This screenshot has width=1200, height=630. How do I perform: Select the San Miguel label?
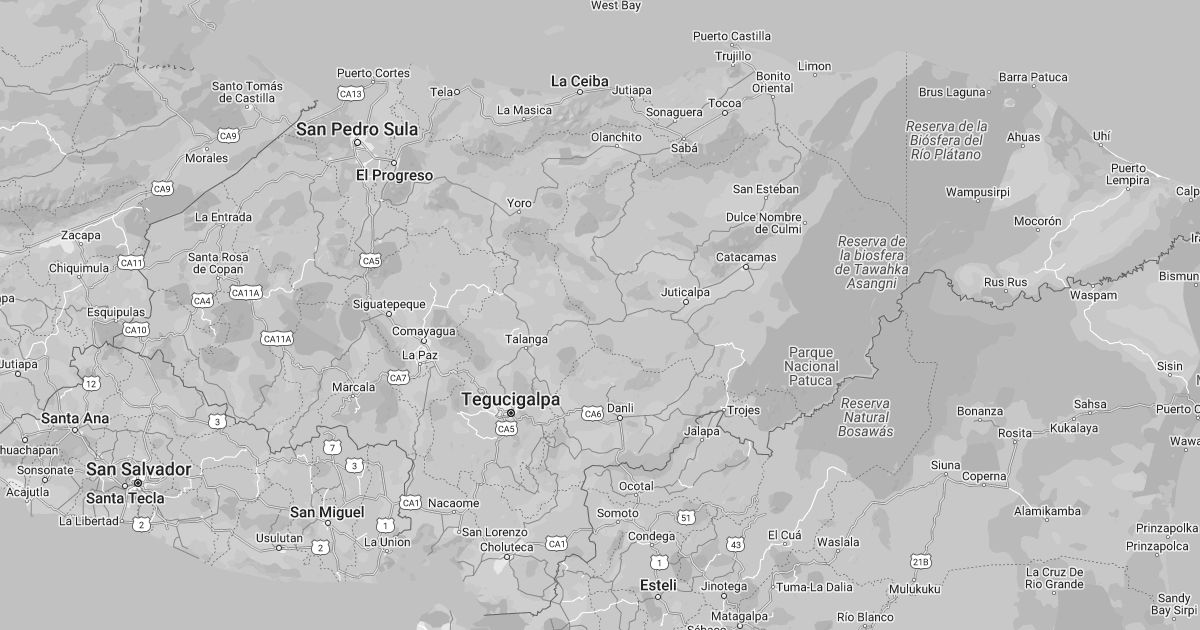tap(327, 512)
